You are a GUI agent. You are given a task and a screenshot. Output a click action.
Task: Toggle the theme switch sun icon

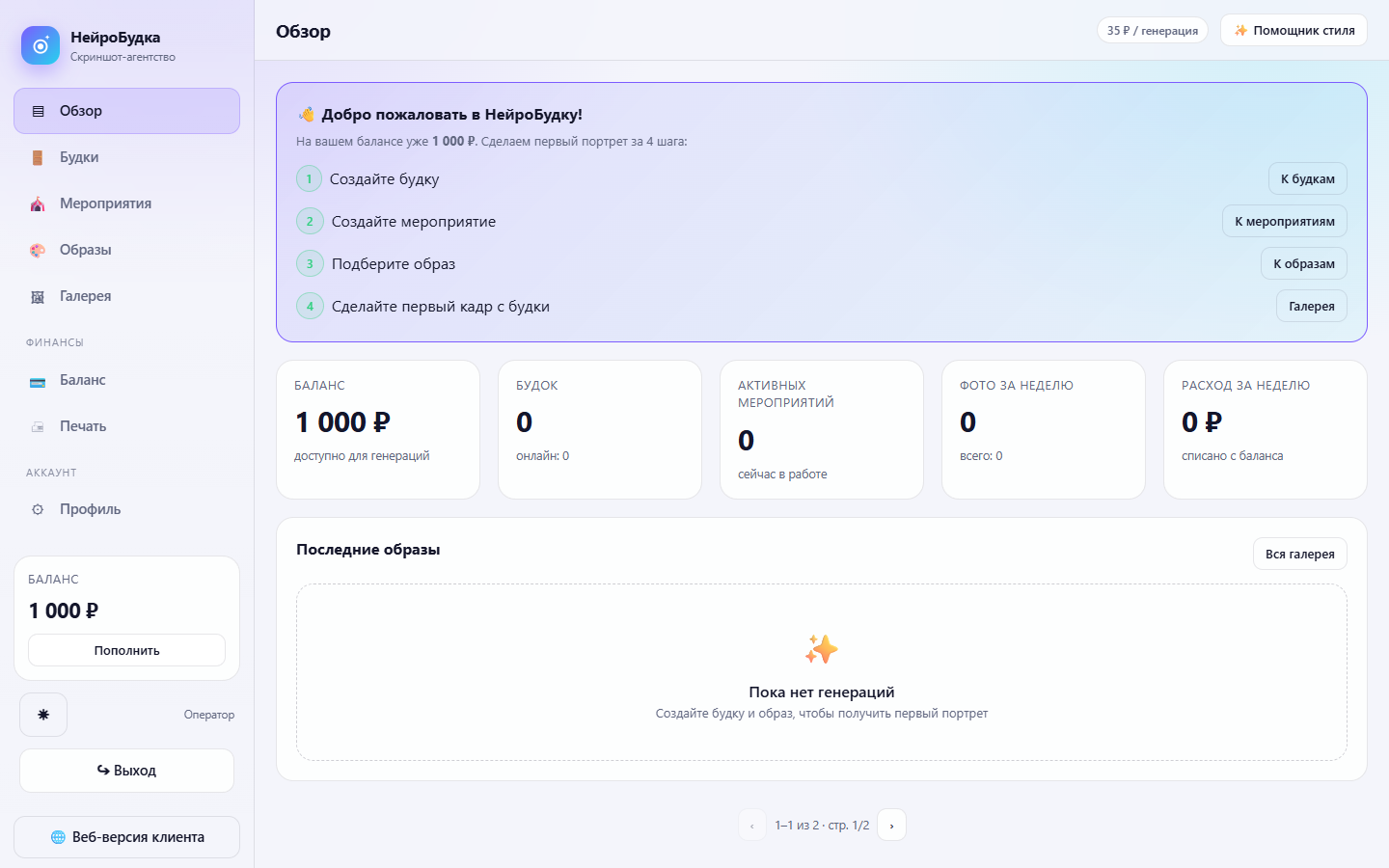coord(43,715)
